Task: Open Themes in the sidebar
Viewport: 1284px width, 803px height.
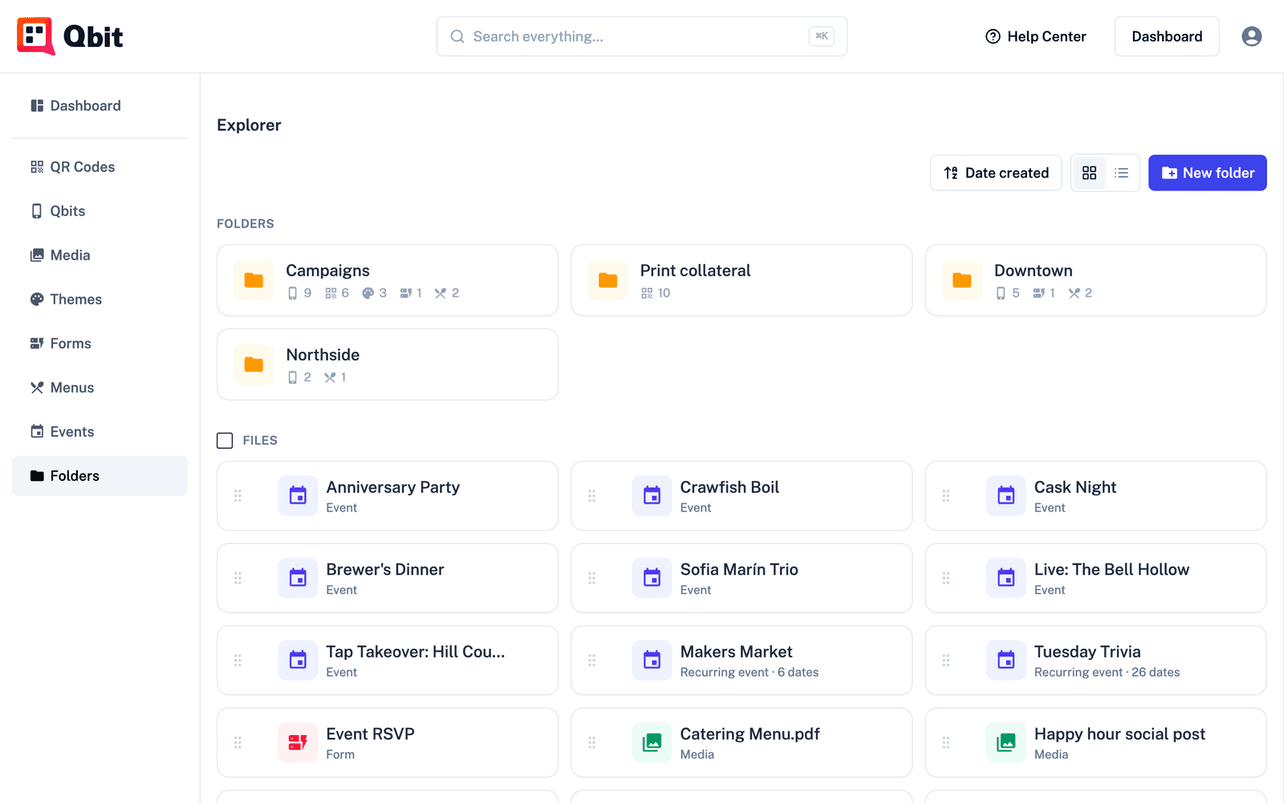Action: click(100, 299)
